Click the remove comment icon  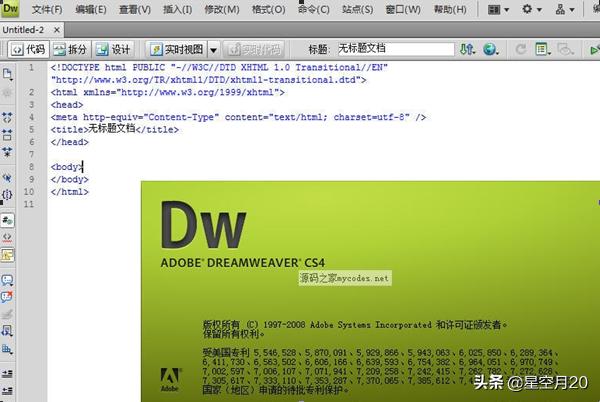pyautogui.click(x=7, y=297)
